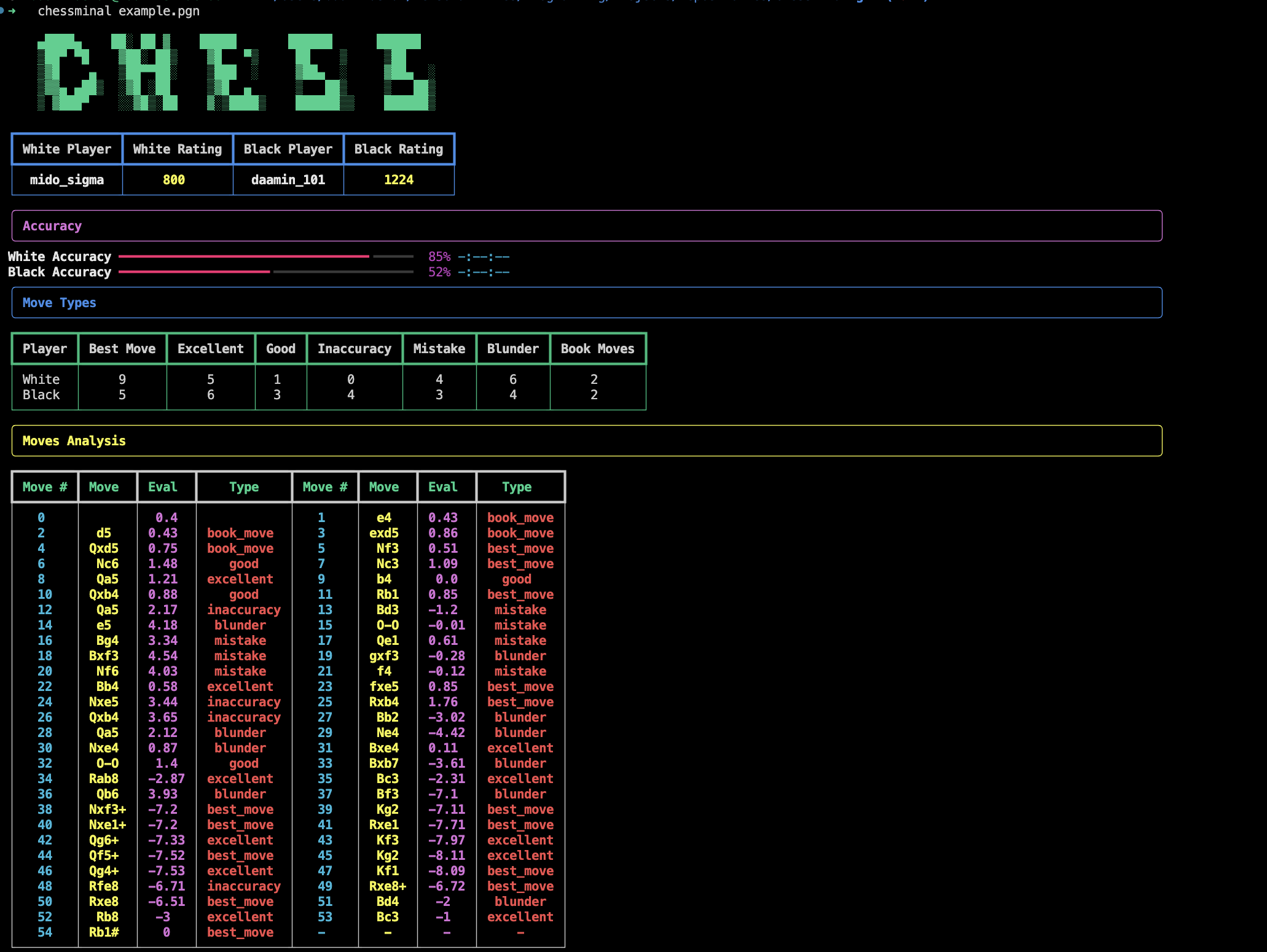Click the Black Accuracy progress bar
The image size is (1267, 952).
tap(266, 272)
